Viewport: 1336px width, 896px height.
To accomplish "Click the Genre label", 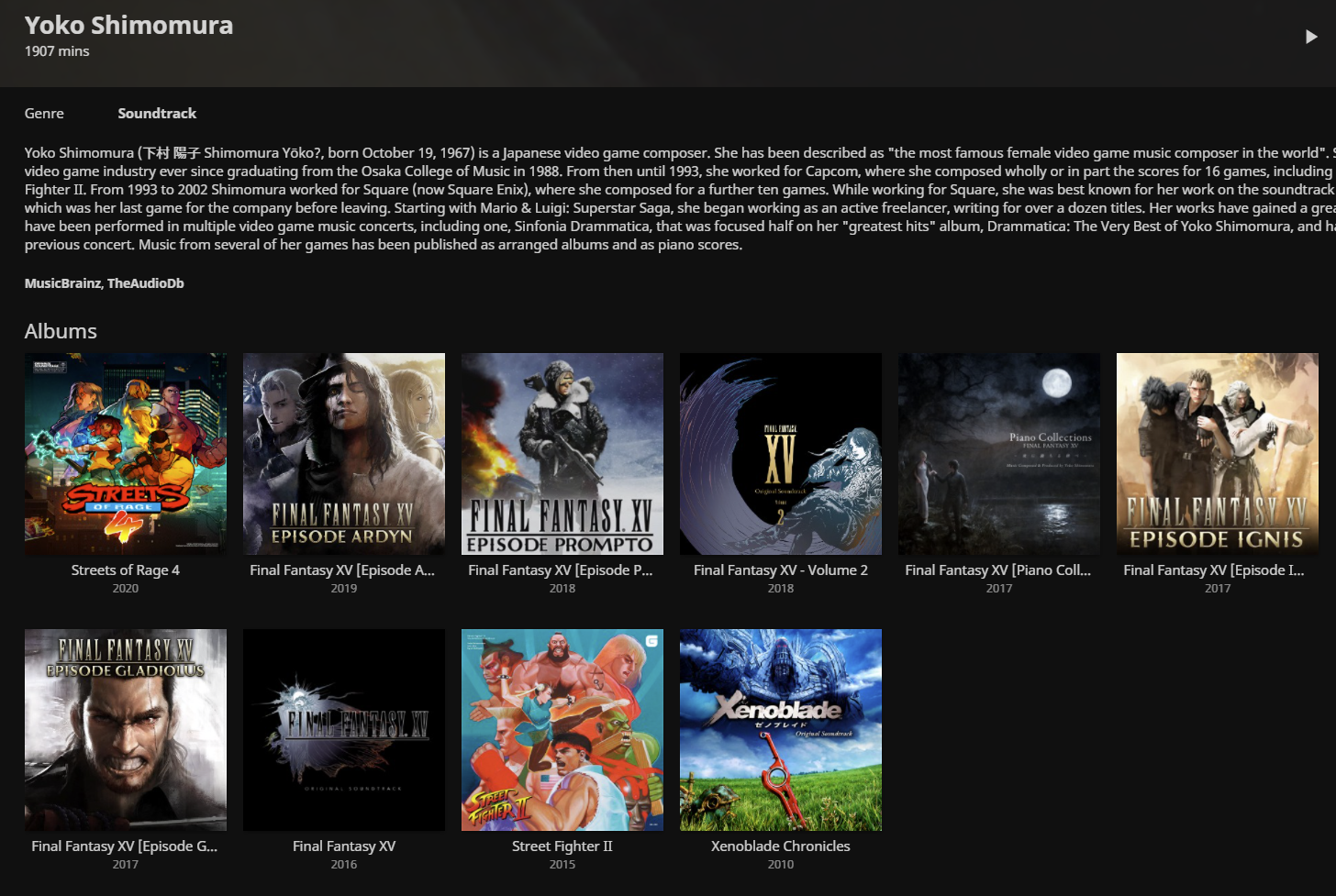I will click(44, 114).
